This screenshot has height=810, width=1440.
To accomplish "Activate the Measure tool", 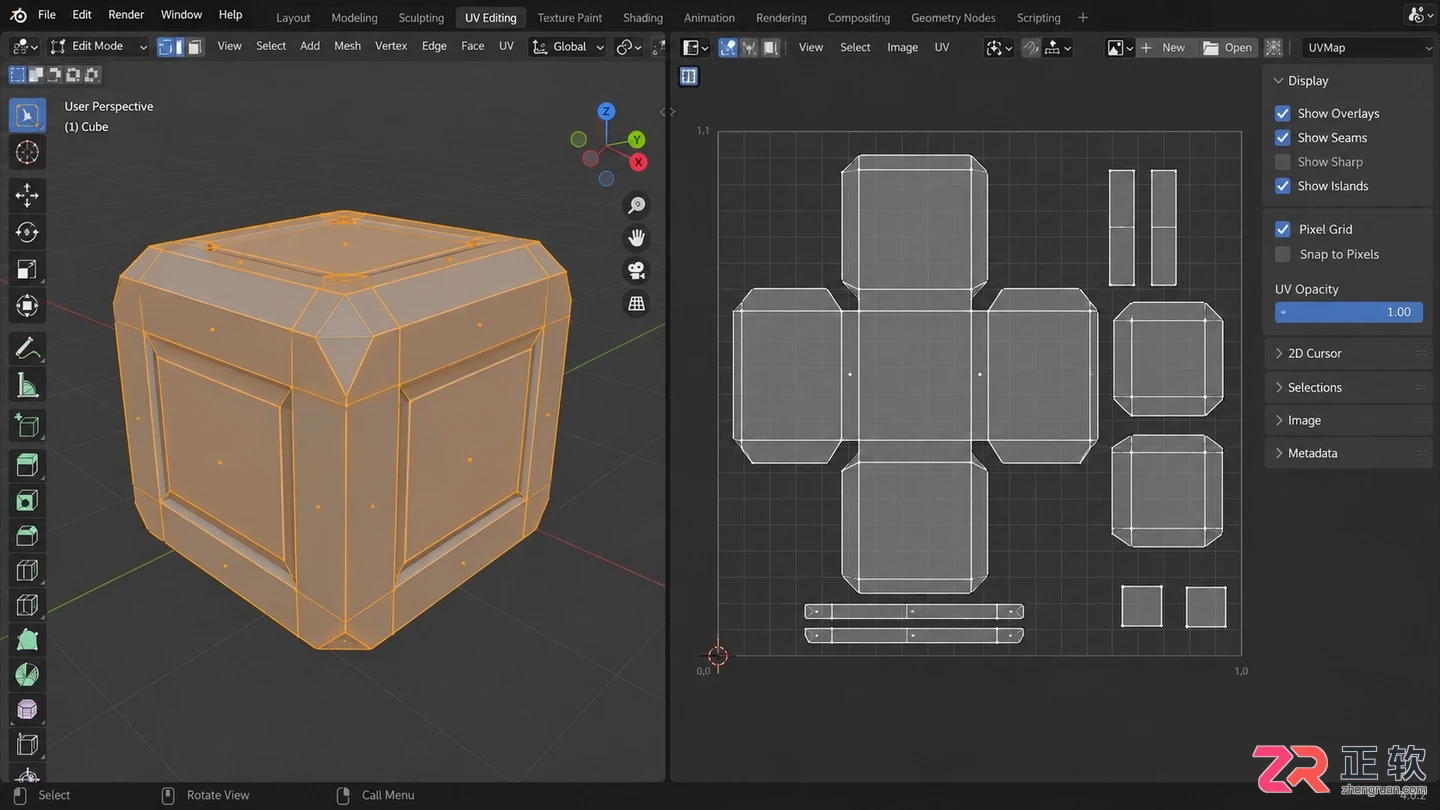I will click(x=27, y=385).
